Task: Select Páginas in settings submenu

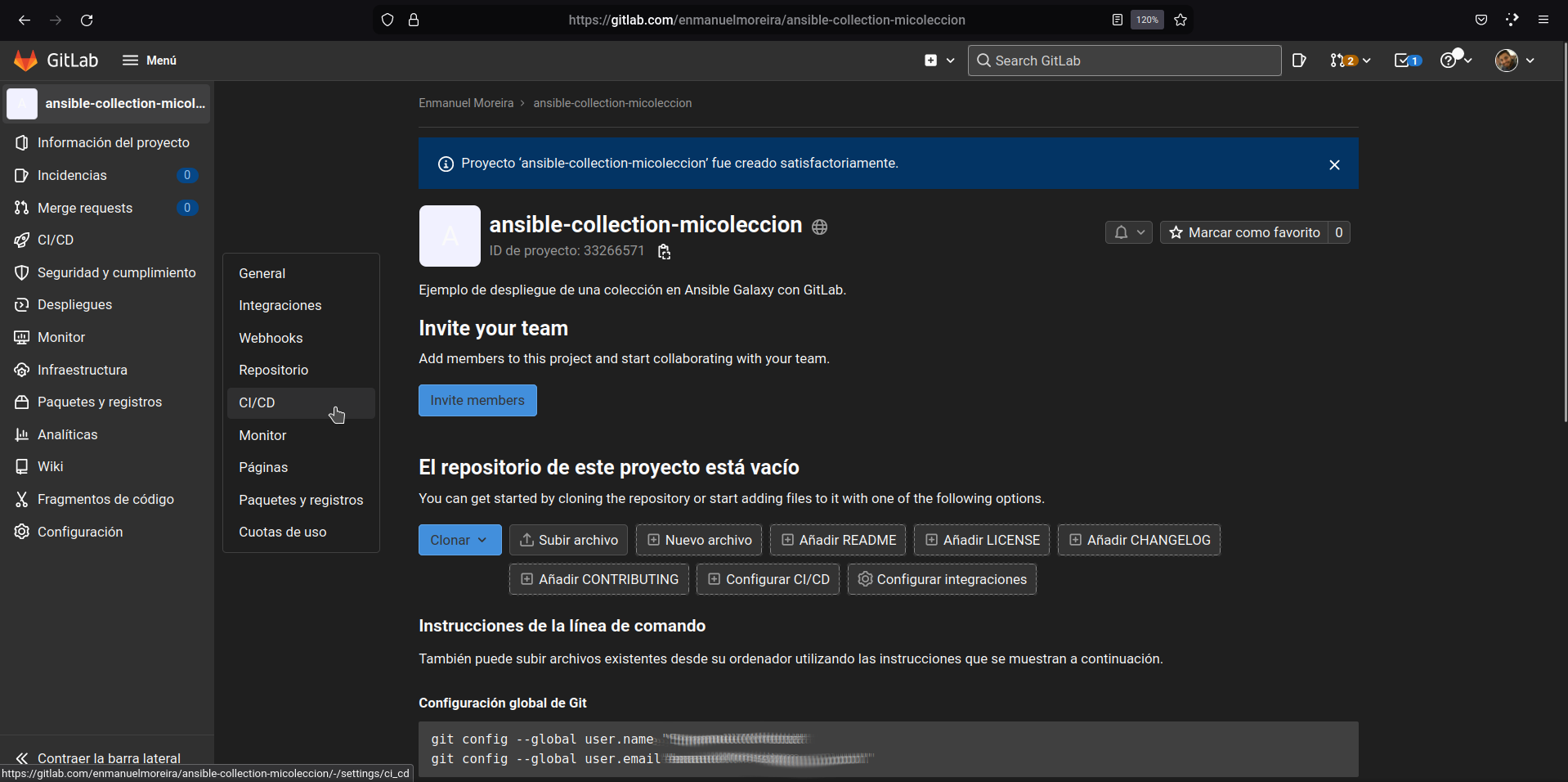Action: point(301,467)
